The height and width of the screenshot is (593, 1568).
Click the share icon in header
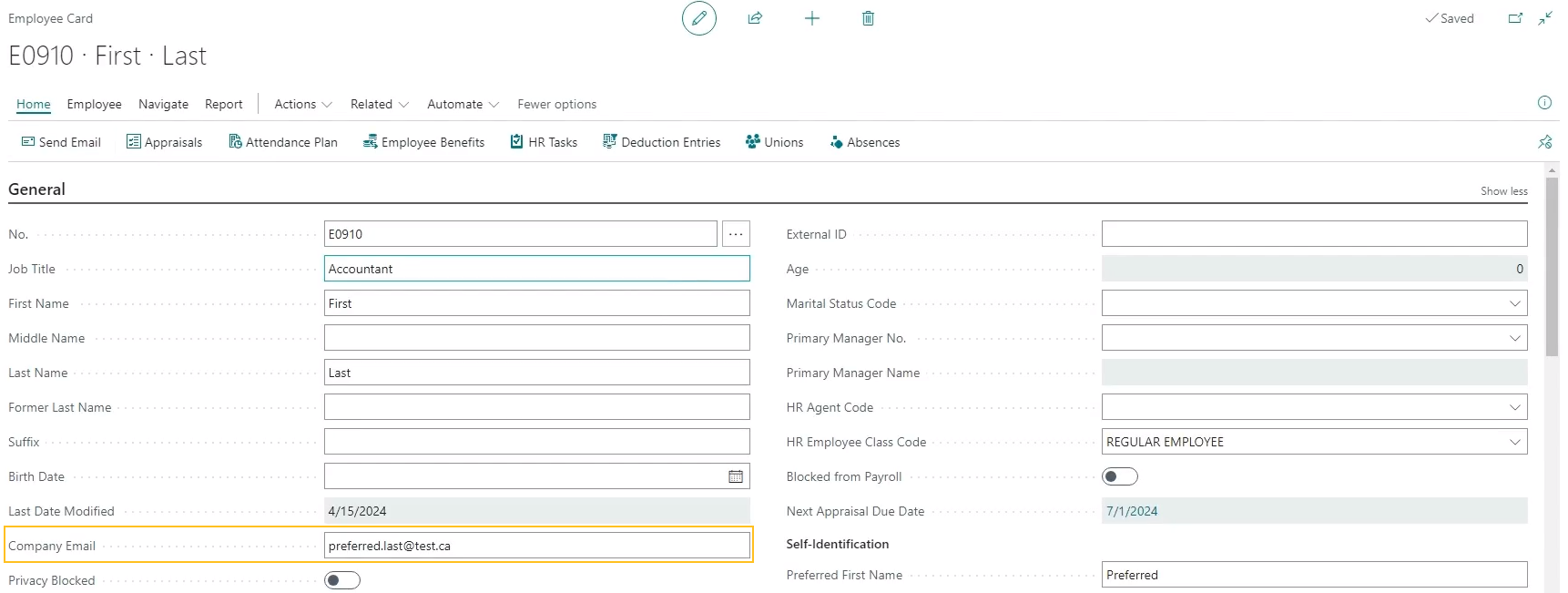[755, 18]
